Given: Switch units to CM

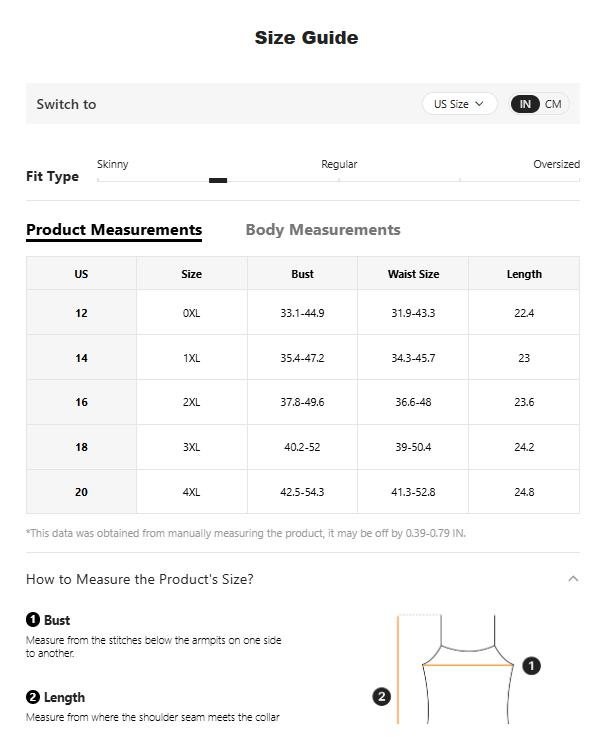Looking at the screenshot, I should pyautogui.click(x=553, y=104).
